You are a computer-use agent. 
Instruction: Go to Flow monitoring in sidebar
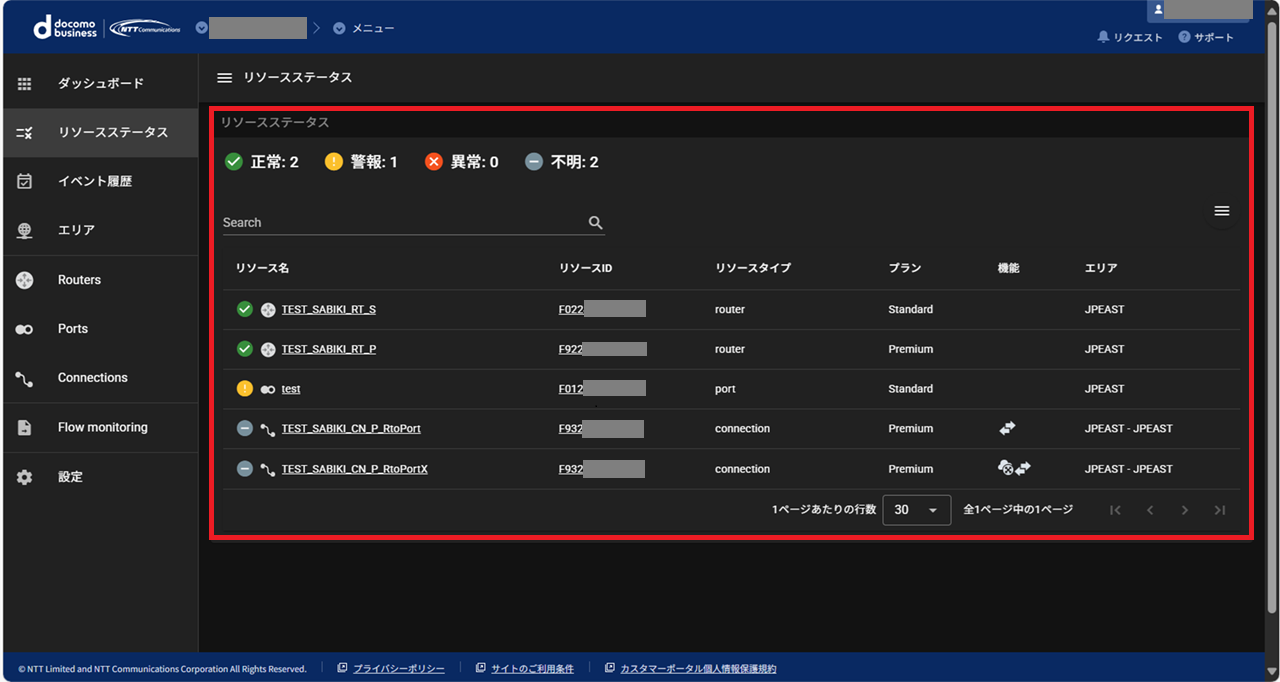102,427
